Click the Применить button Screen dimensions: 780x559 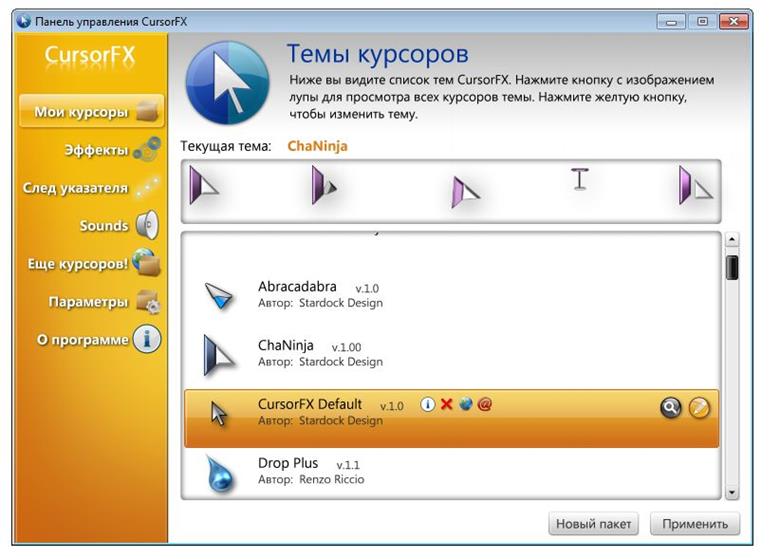pos(694,524)
